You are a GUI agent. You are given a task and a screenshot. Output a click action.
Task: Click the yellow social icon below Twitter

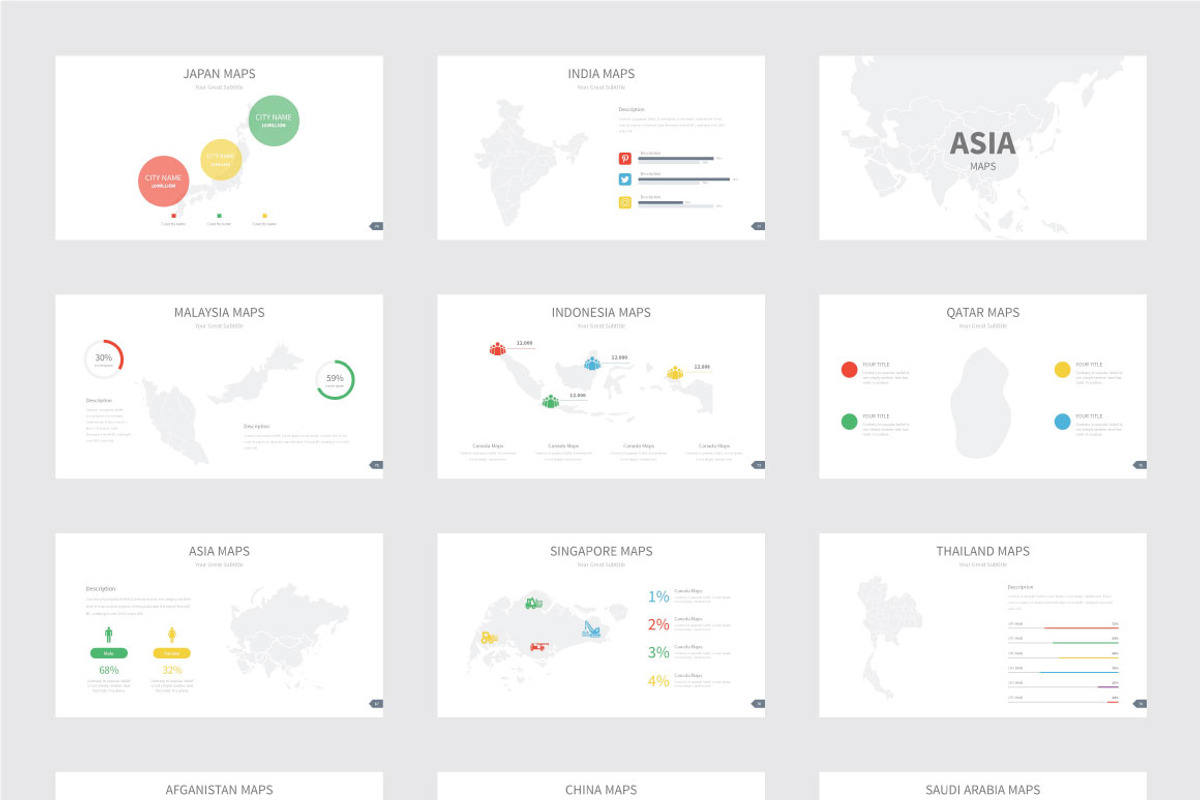[x=625, y=202]
